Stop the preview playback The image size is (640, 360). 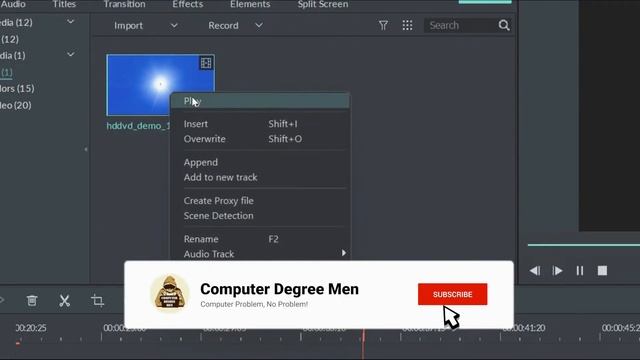(x=602, y=271)
